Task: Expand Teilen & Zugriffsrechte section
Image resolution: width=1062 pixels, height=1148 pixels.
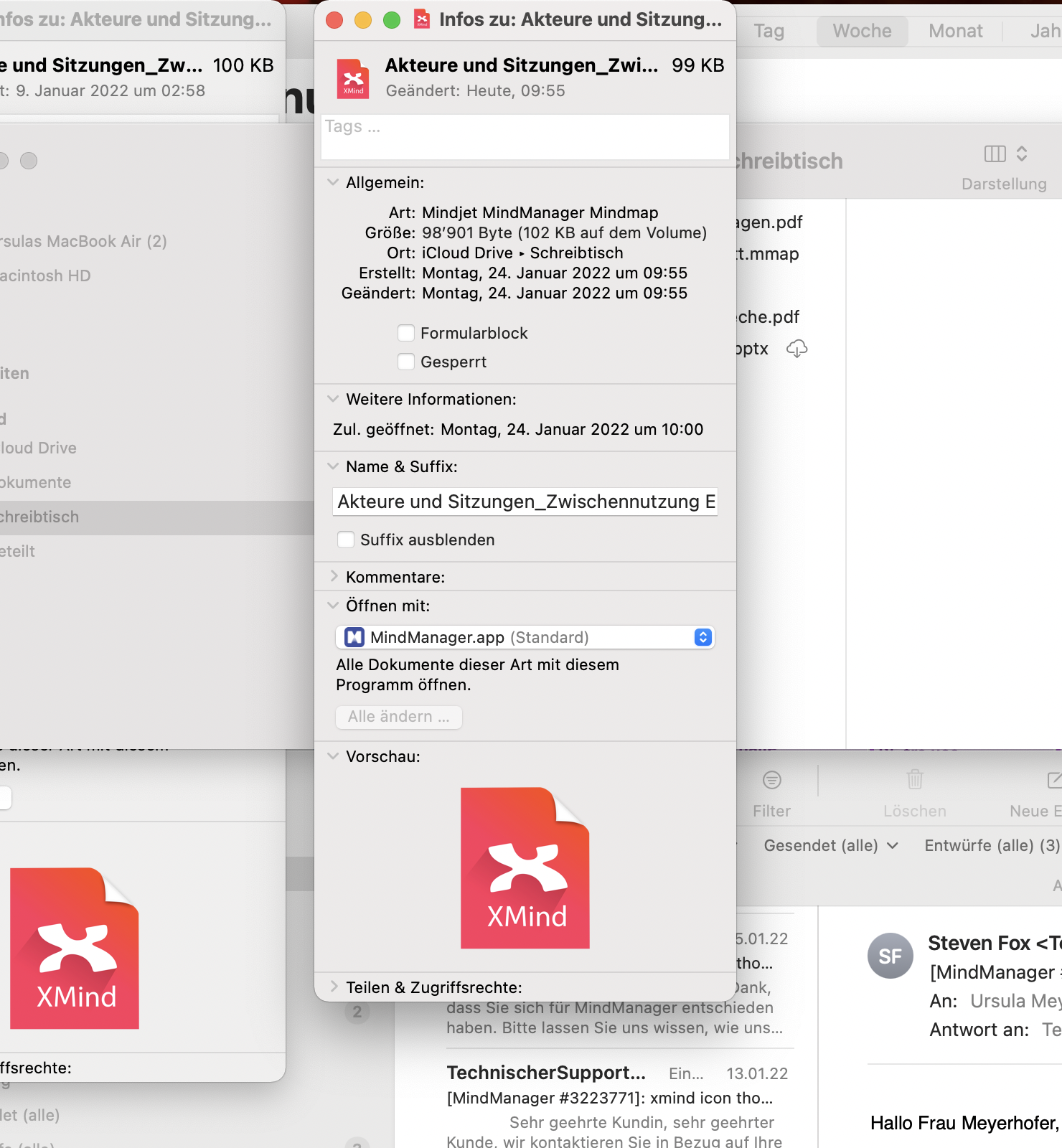Action: pos(334,987)
